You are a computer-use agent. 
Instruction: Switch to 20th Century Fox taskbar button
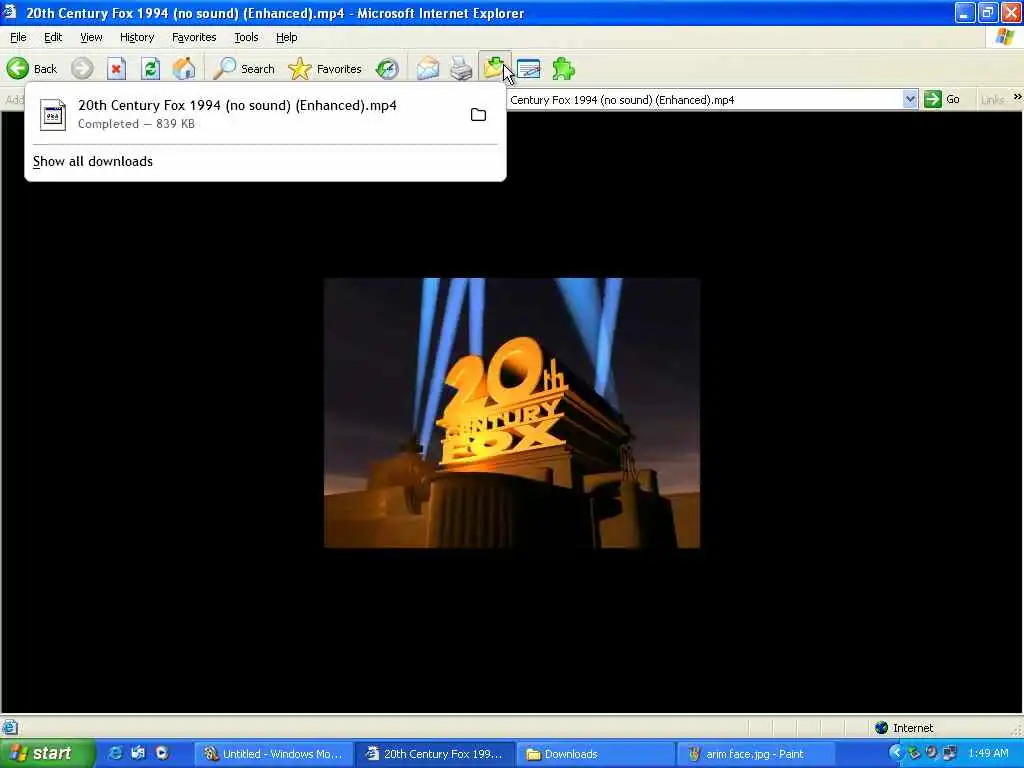click(436, 754)
